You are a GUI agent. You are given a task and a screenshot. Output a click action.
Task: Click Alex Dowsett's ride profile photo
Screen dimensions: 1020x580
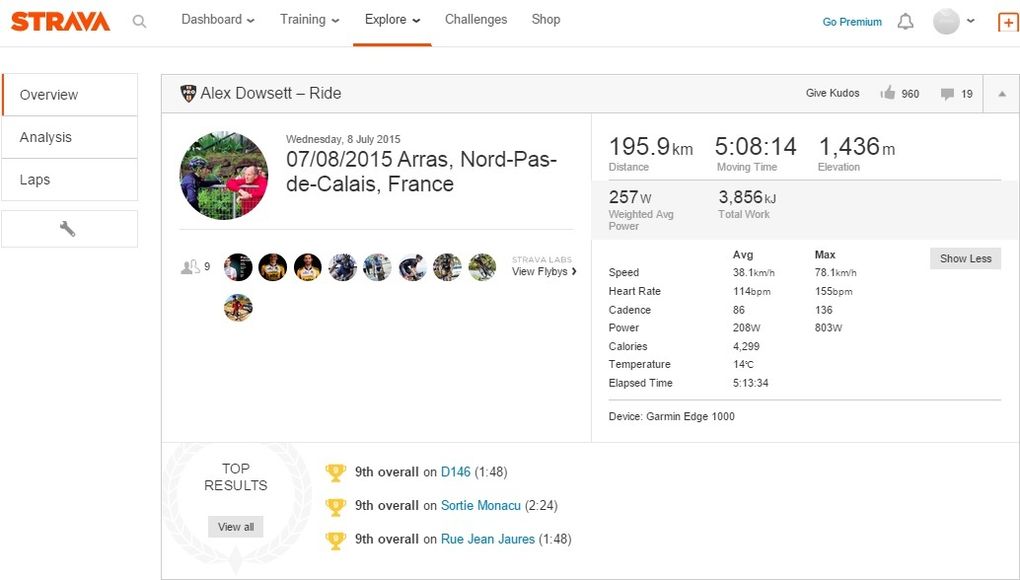tap(224, 175)
